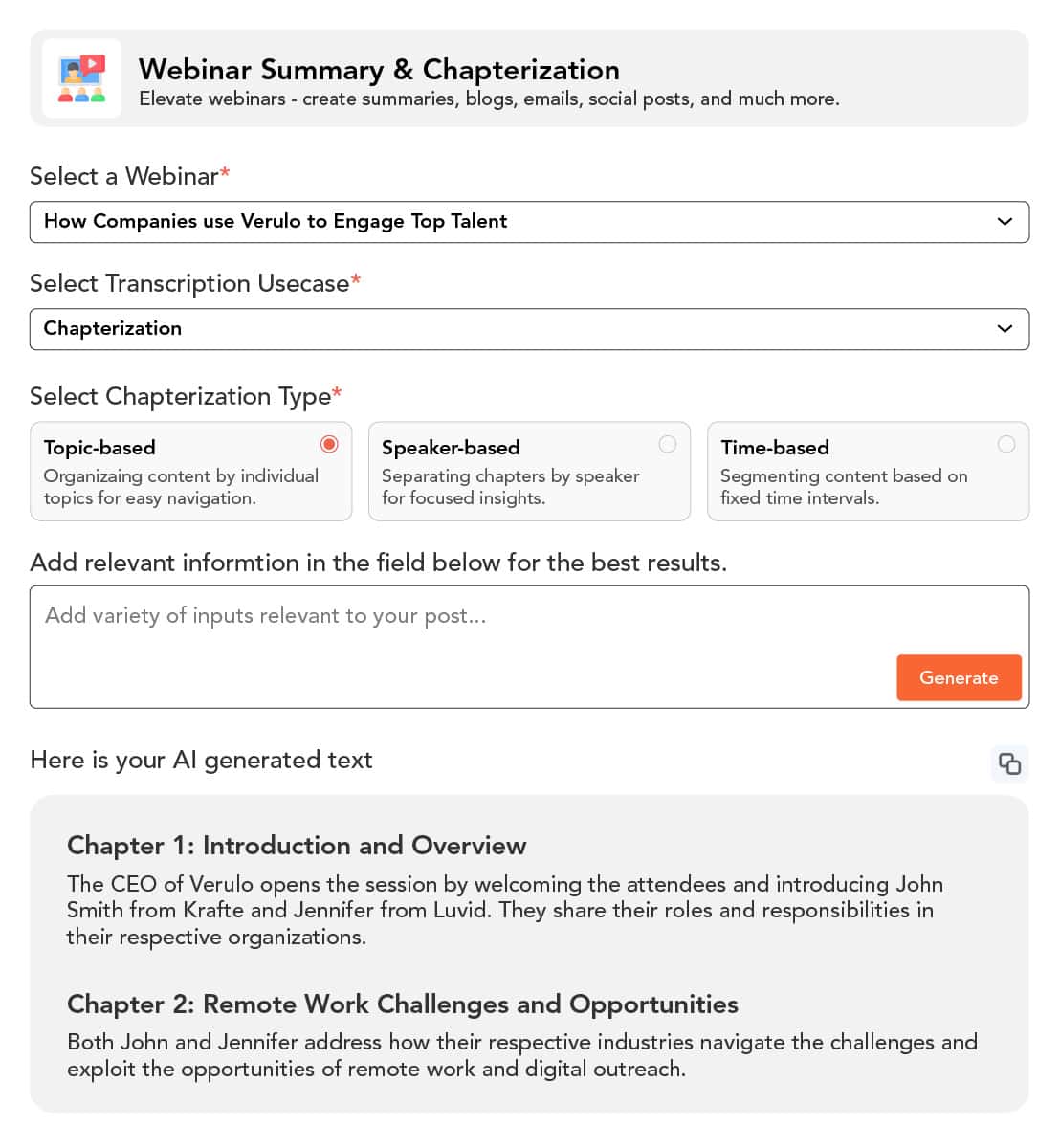Click the Generate button
Image resolution: width=1060 pixels, height=1148 pixels.
point(959,677)
